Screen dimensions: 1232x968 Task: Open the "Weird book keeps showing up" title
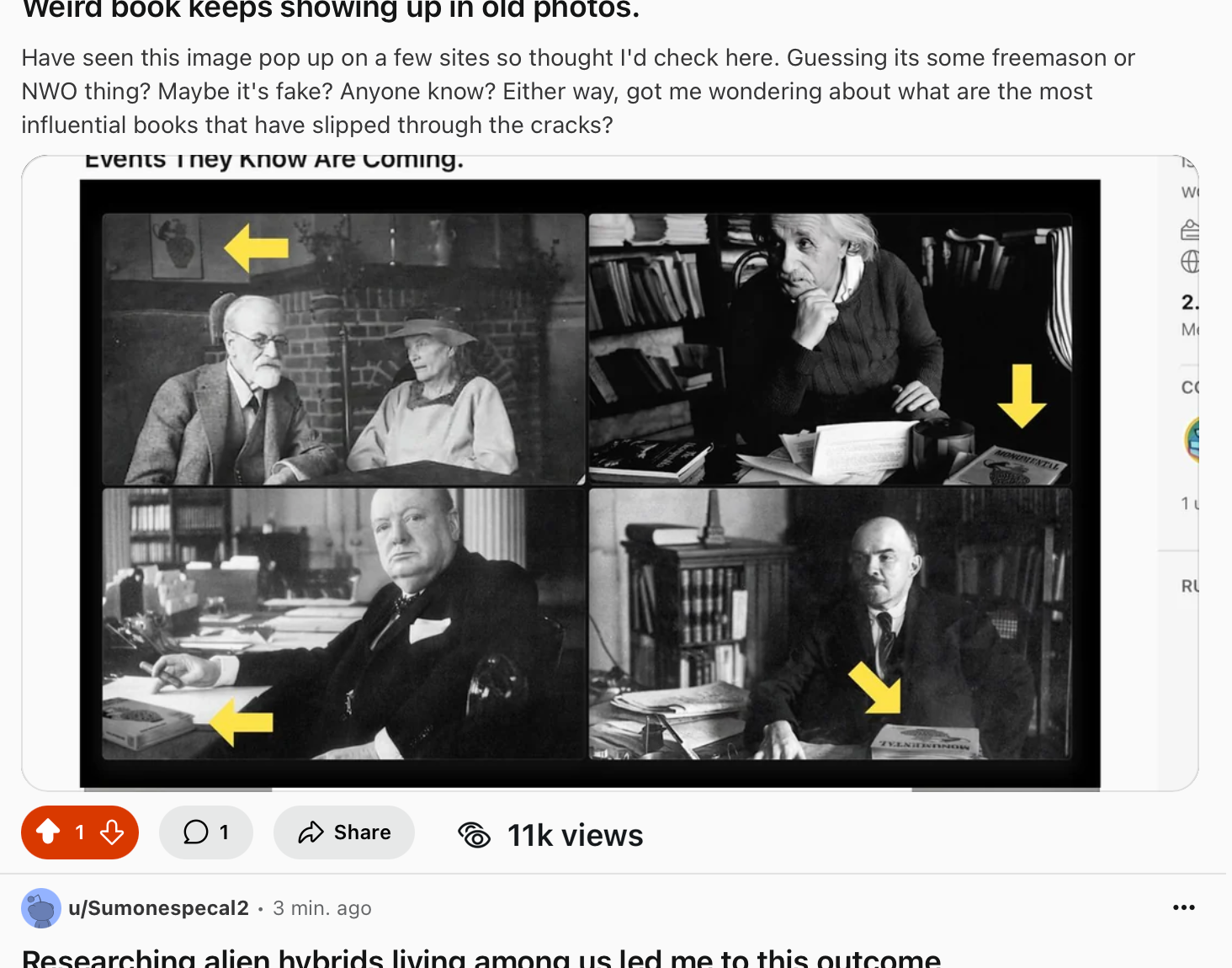click(331, 9)
